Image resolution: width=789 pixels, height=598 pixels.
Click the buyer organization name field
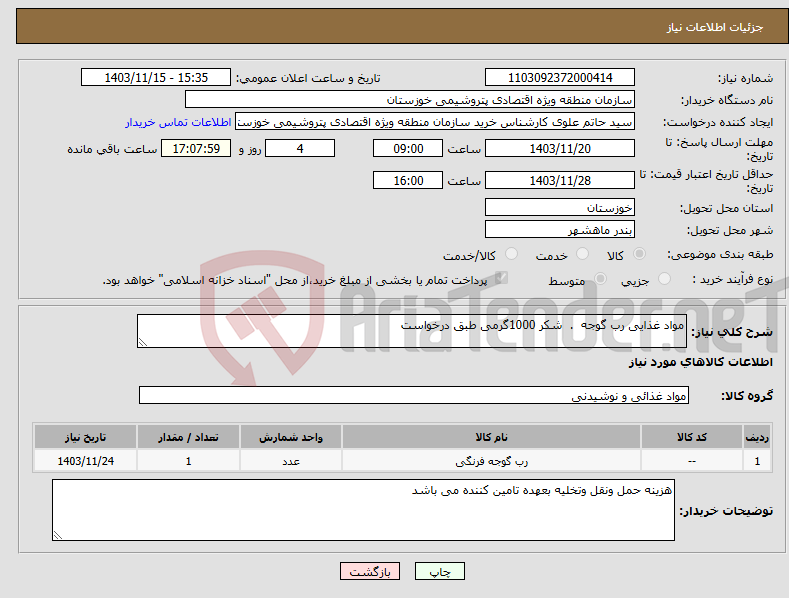410,100
